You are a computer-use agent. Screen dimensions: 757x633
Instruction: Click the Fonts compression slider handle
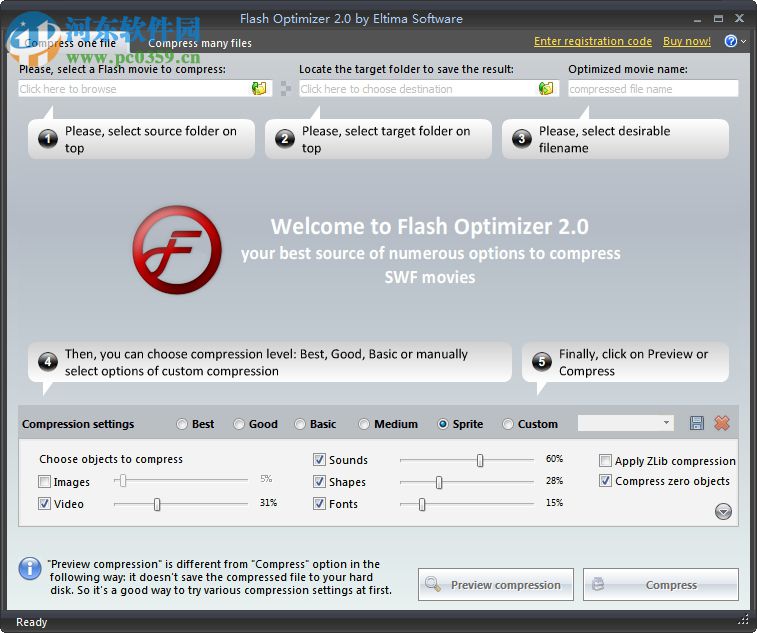(x=422, y=504)
